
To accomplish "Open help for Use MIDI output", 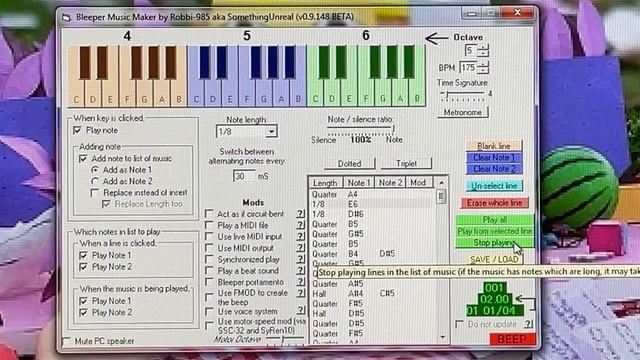I will tap(300, 248).
